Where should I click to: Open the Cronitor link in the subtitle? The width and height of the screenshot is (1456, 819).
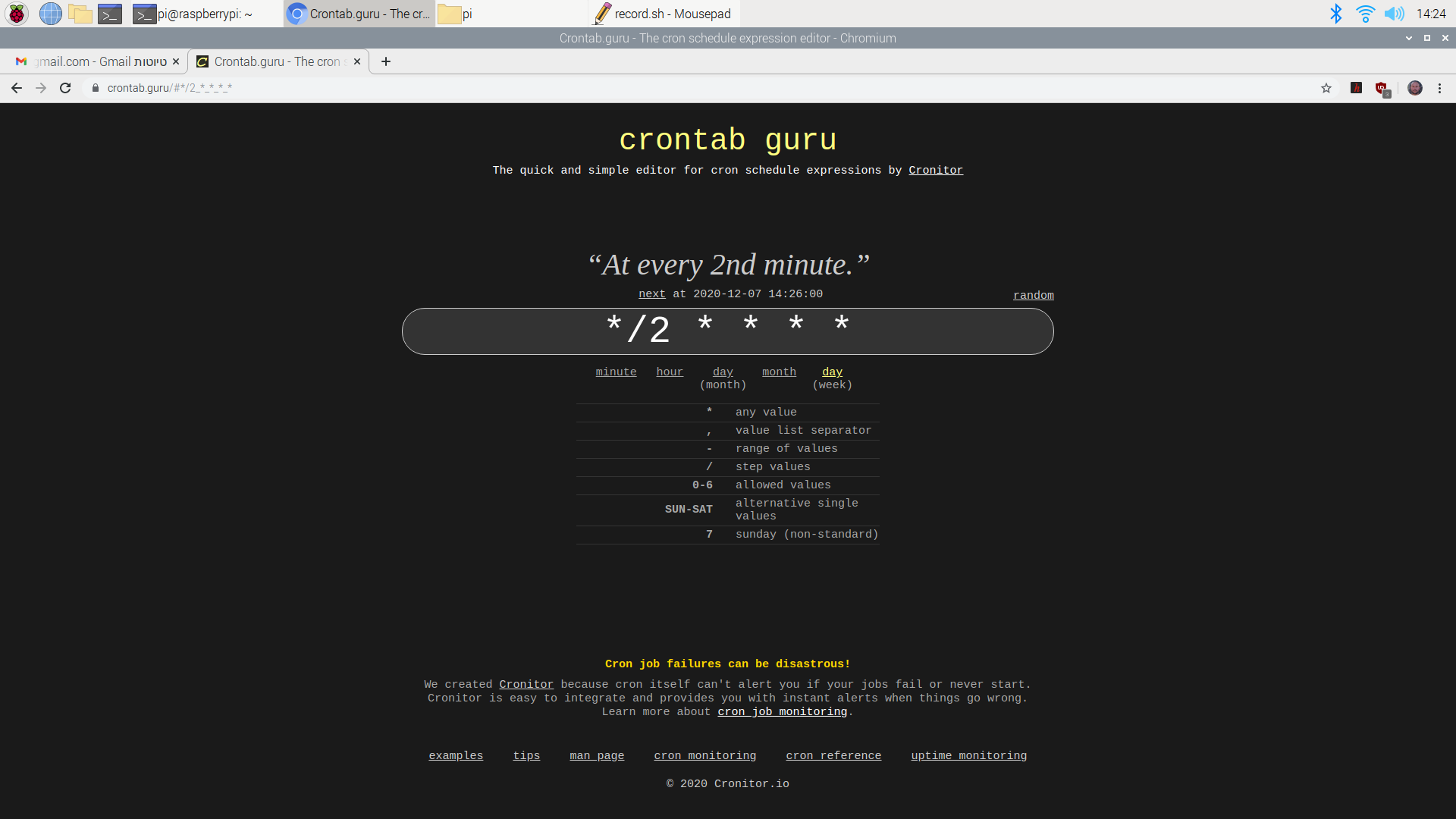pos(936,170)
